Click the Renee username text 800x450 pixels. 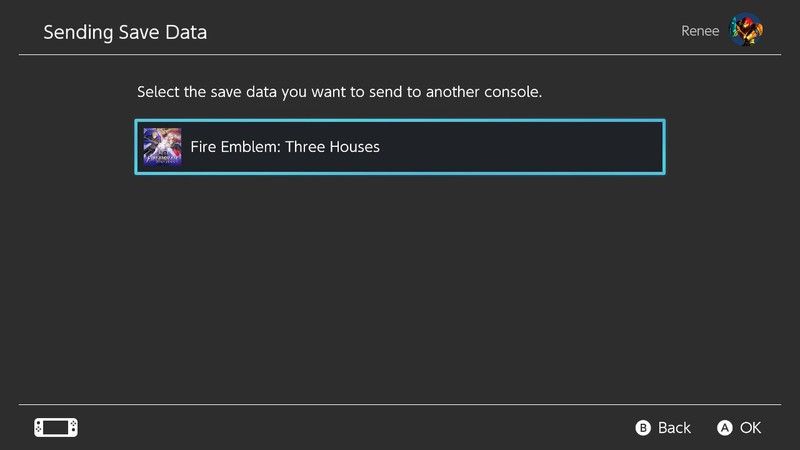[x=698, y=31]
